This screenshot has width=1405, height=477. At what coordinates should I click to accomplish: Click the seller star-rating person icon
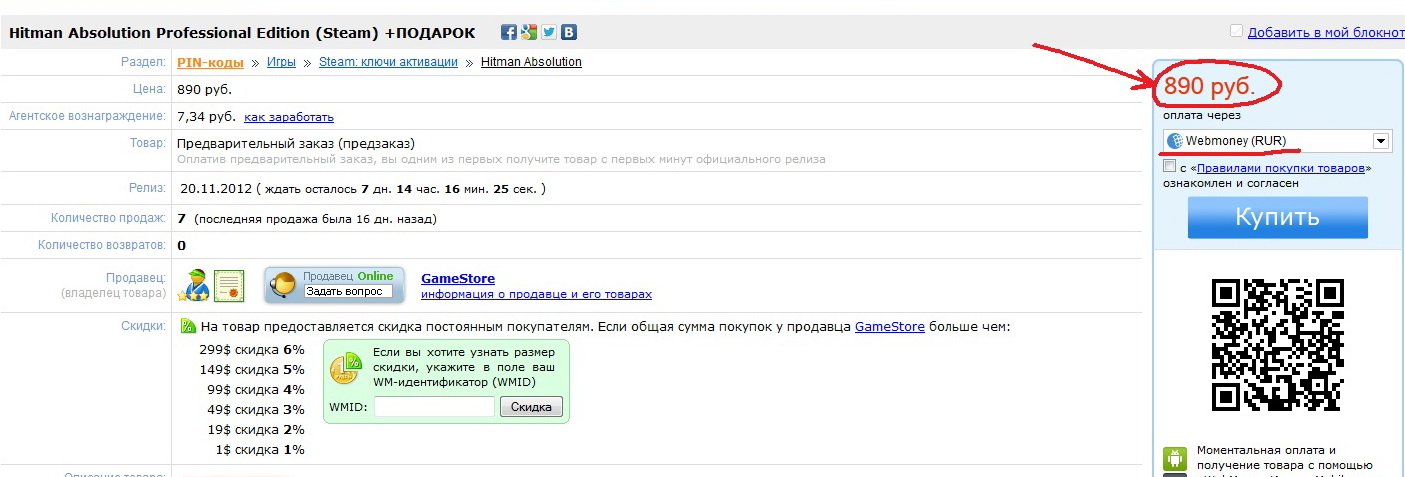pyautogui.click(x=193, y=285)
